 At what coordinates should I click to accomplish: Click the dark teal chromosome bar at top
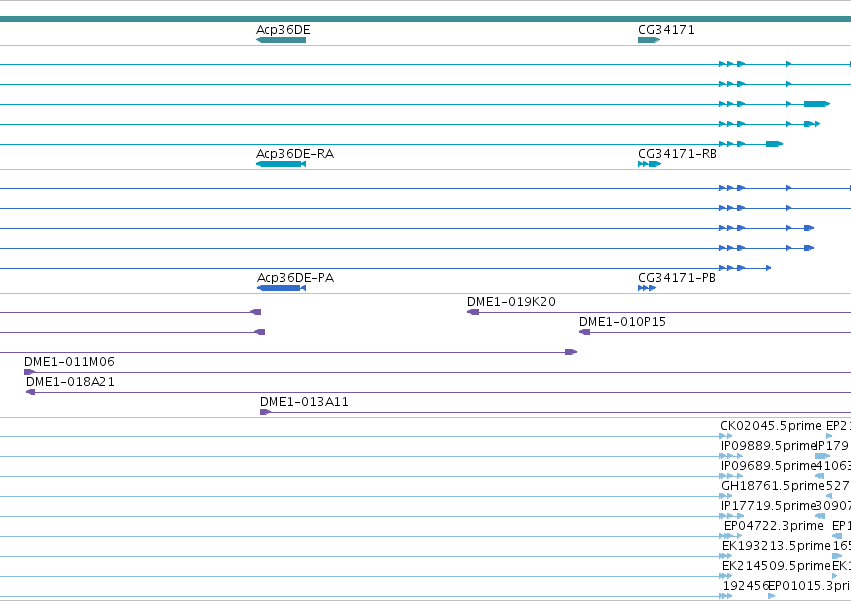click(426, 19)
